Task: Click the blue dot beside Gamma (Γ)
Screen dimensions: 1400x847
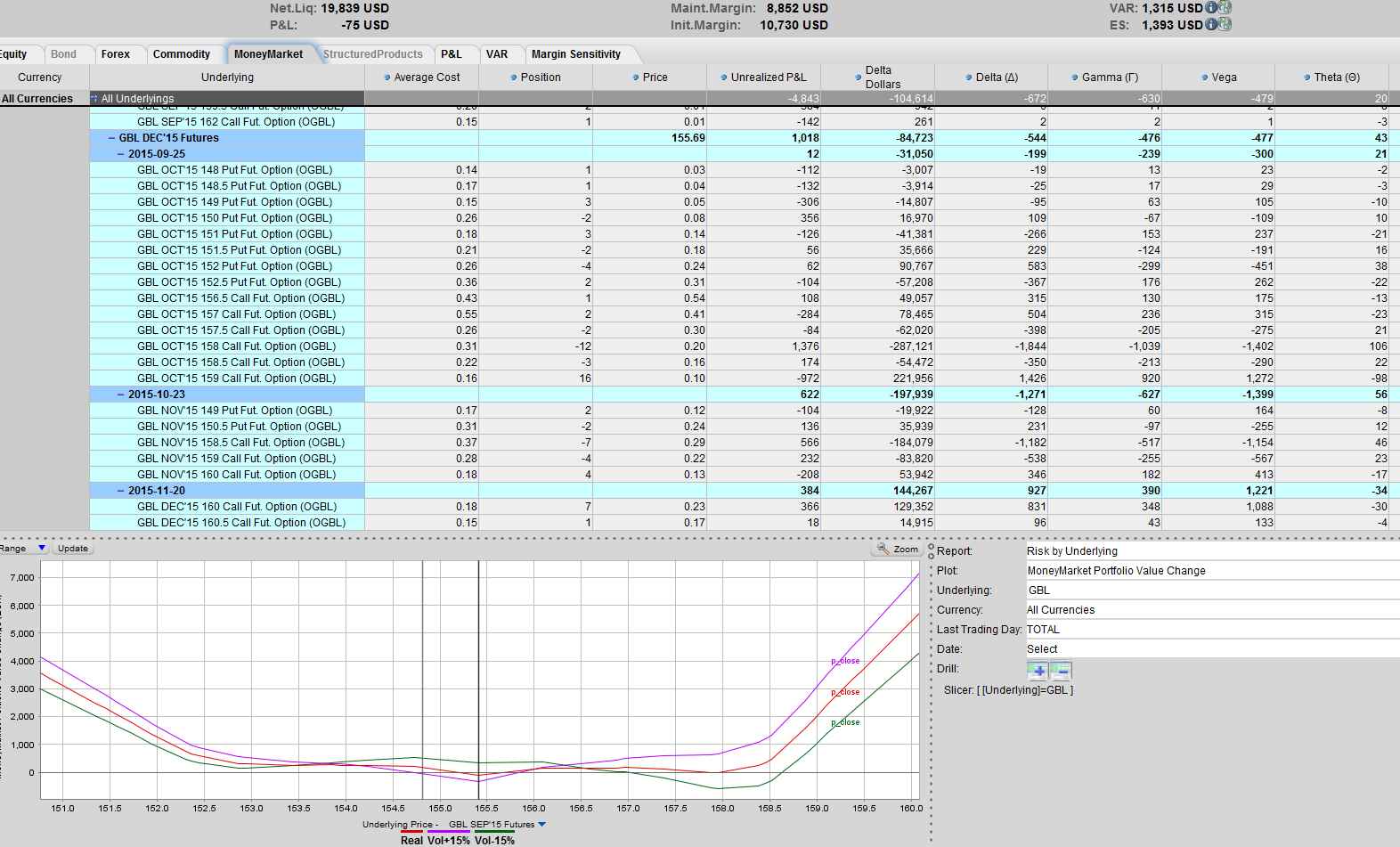Action: coord(1074,77)
